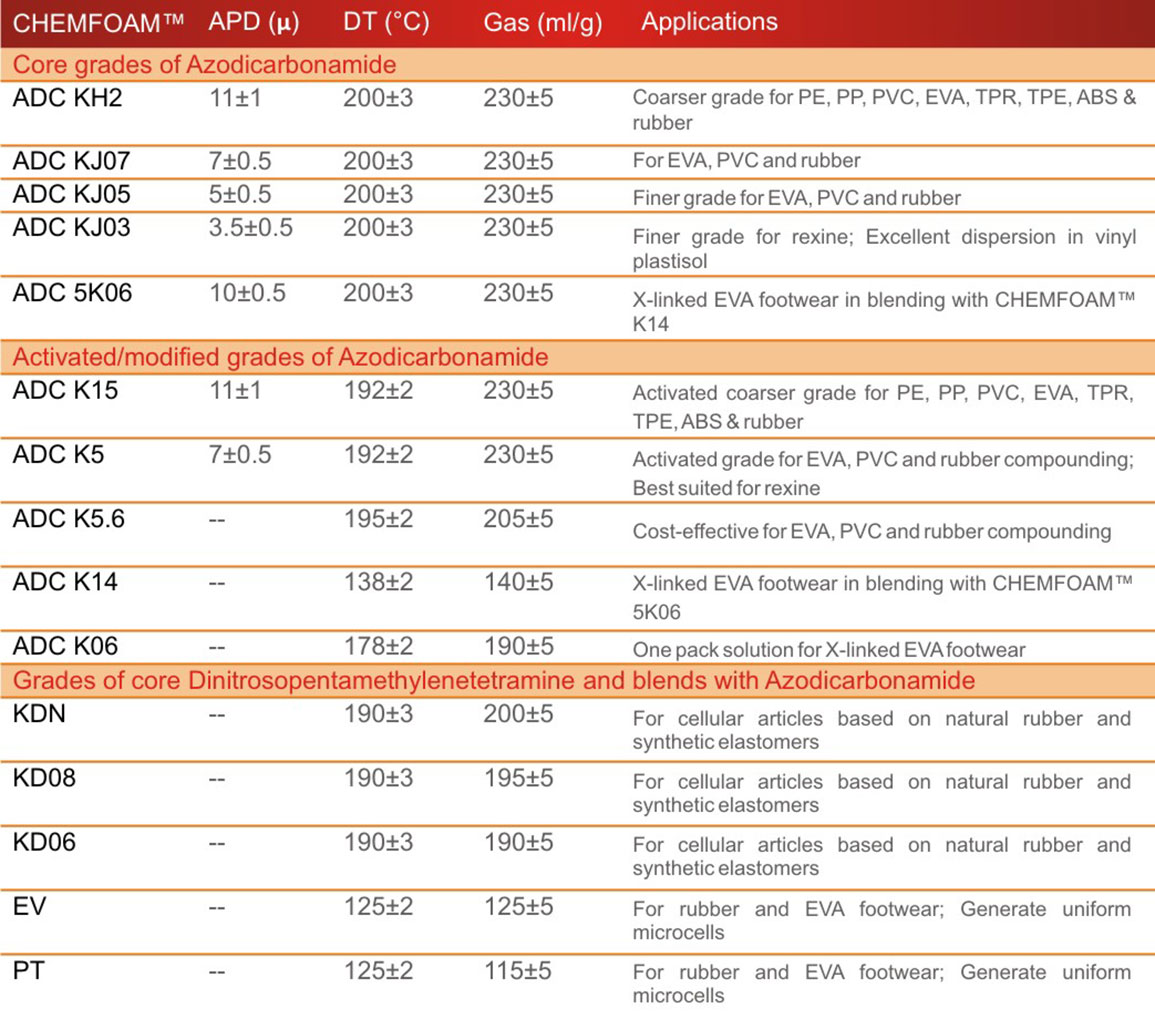1155x1019 pixels.
Task: Click the 205±5 gas value
Action: click(518, 519)
